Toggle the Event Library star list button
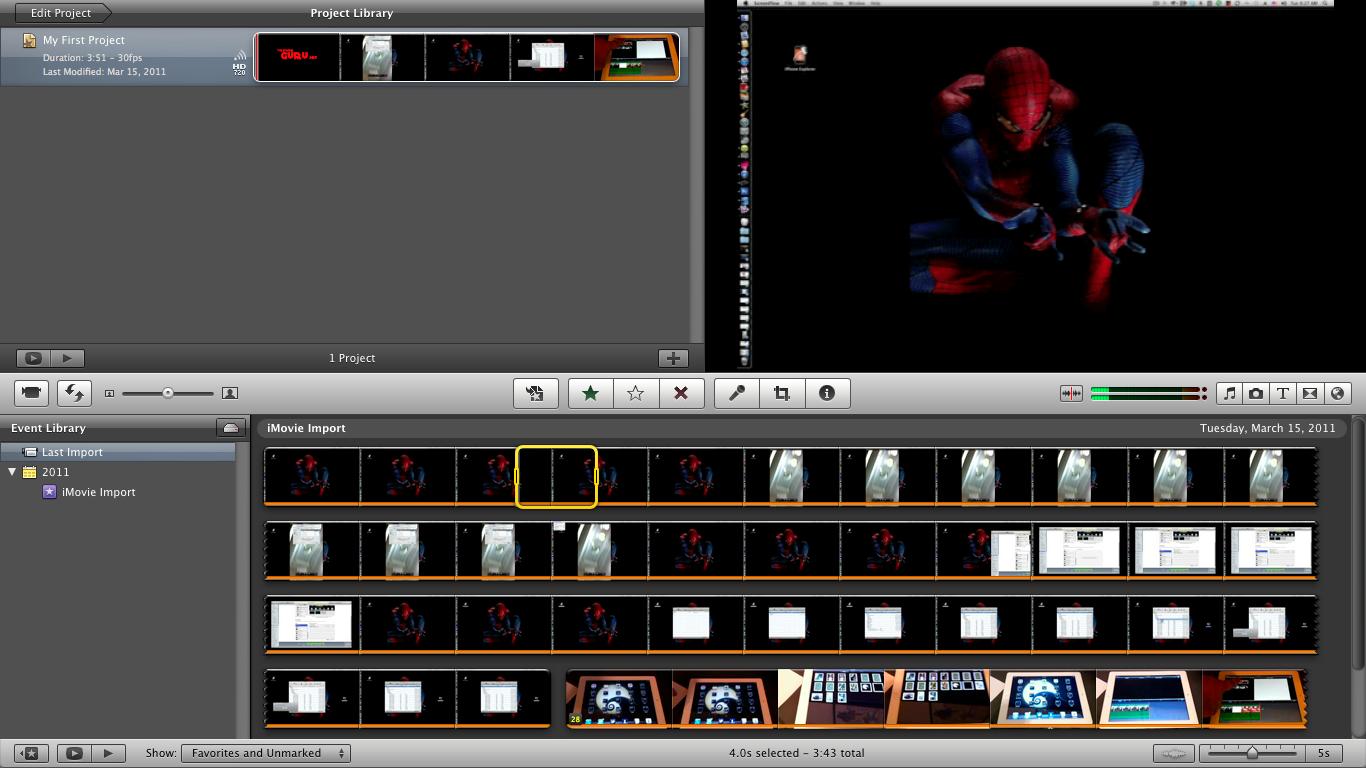Viewport: 1366px width, 768px height. (x=29, y=753)
